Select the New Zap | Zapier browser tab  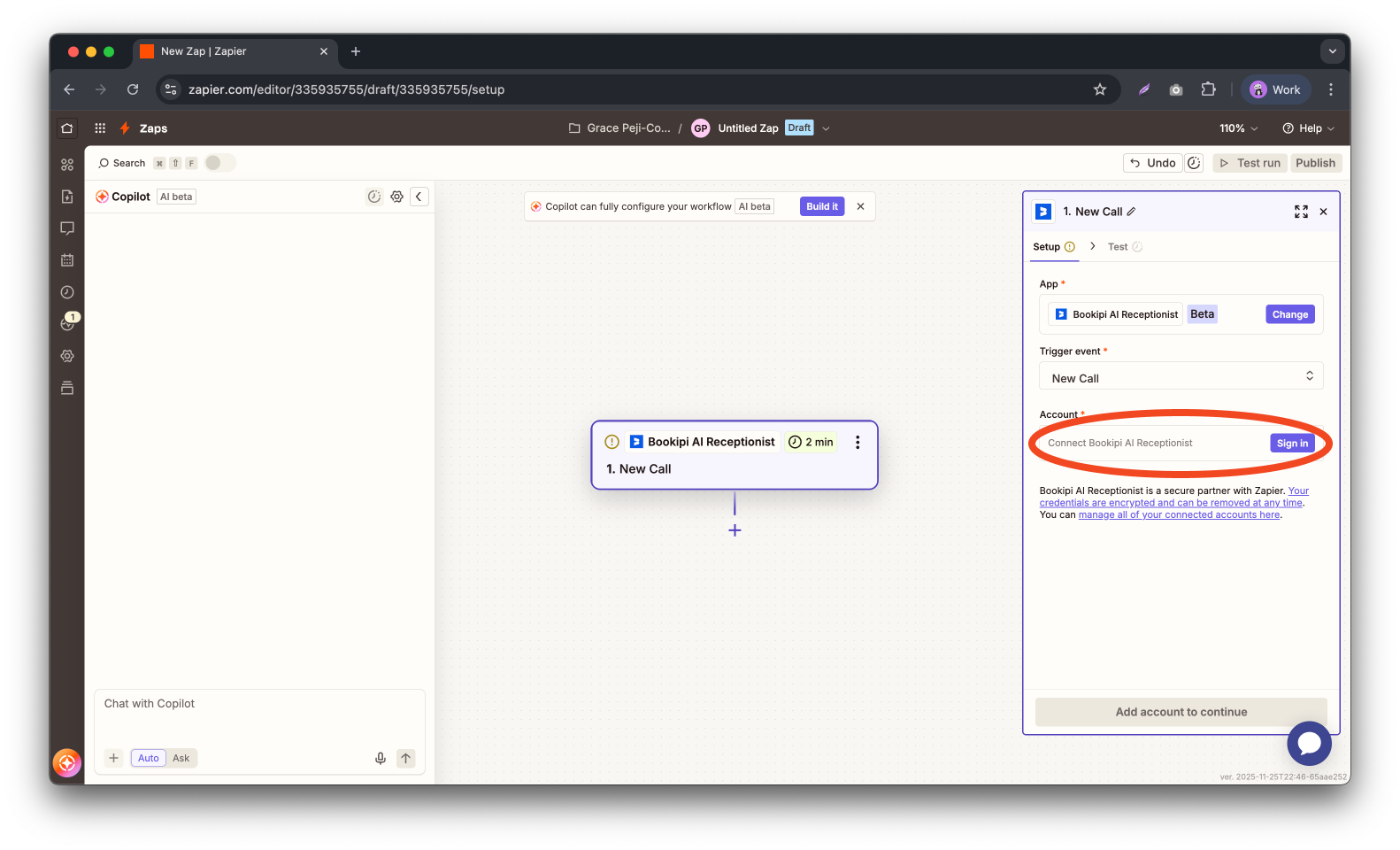click(235, 52)
